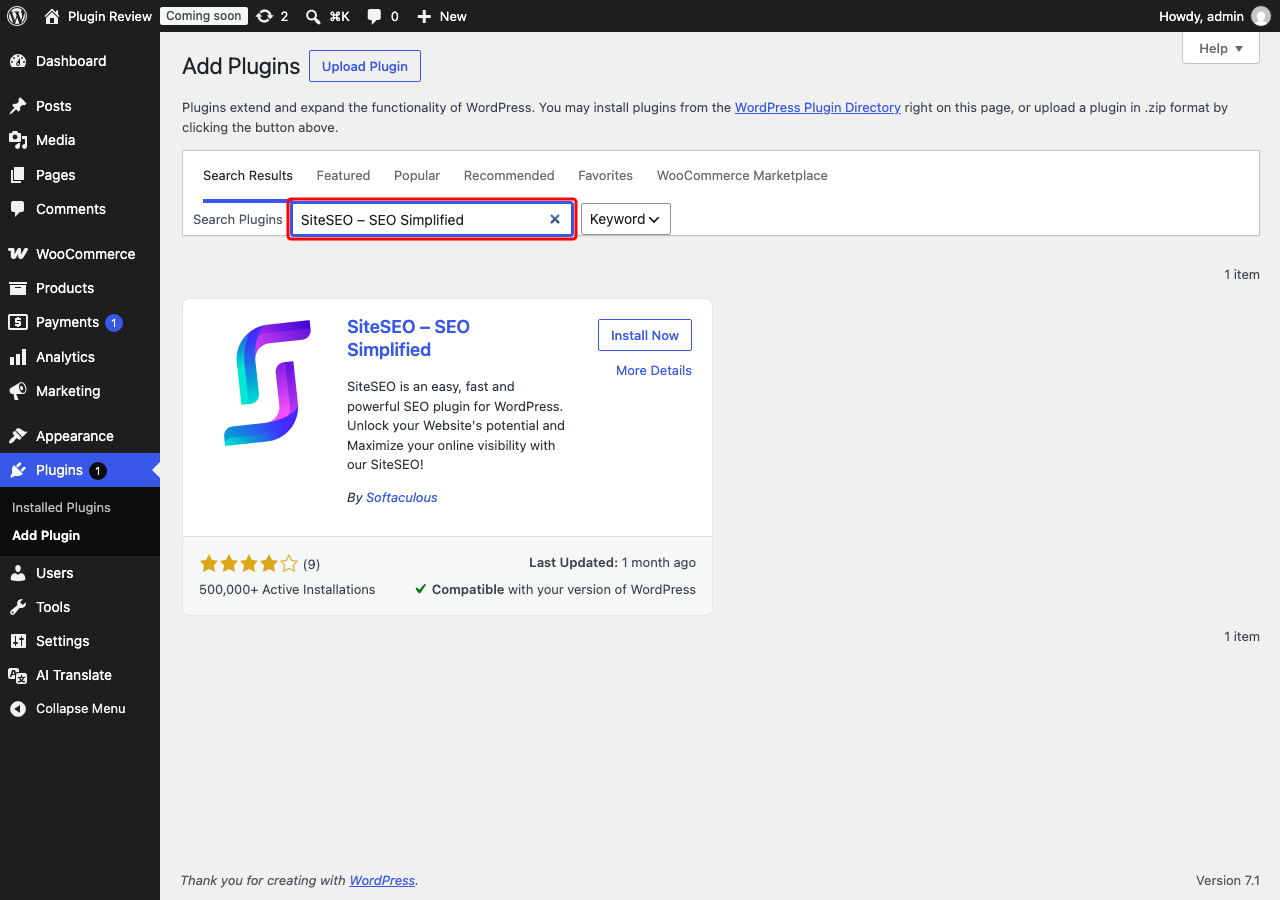
Task: Click the Plugins plug icon
Action: click(x=18, y=470)
